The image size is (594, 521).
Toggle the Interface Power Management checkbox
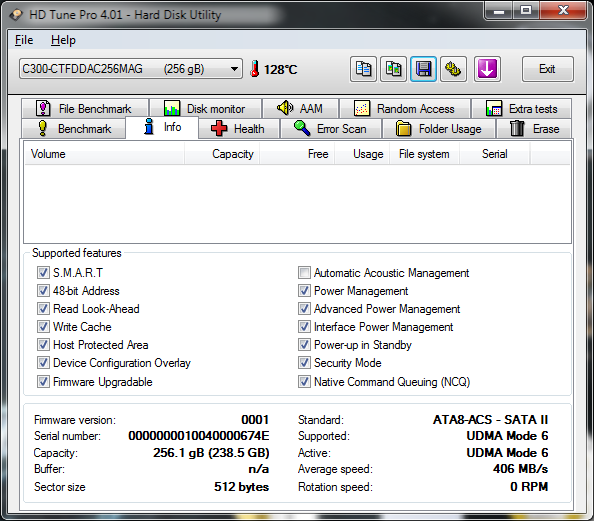coord(304,327)
